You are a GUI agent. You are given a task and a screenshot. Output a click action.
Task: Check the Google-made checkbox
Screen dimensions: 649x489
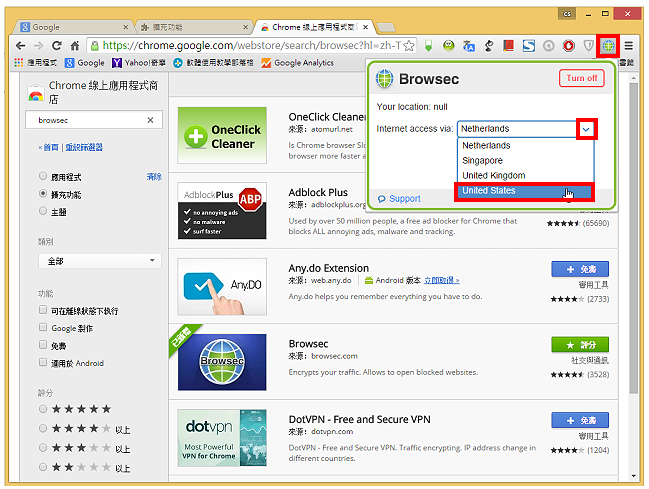click(43, 327)
